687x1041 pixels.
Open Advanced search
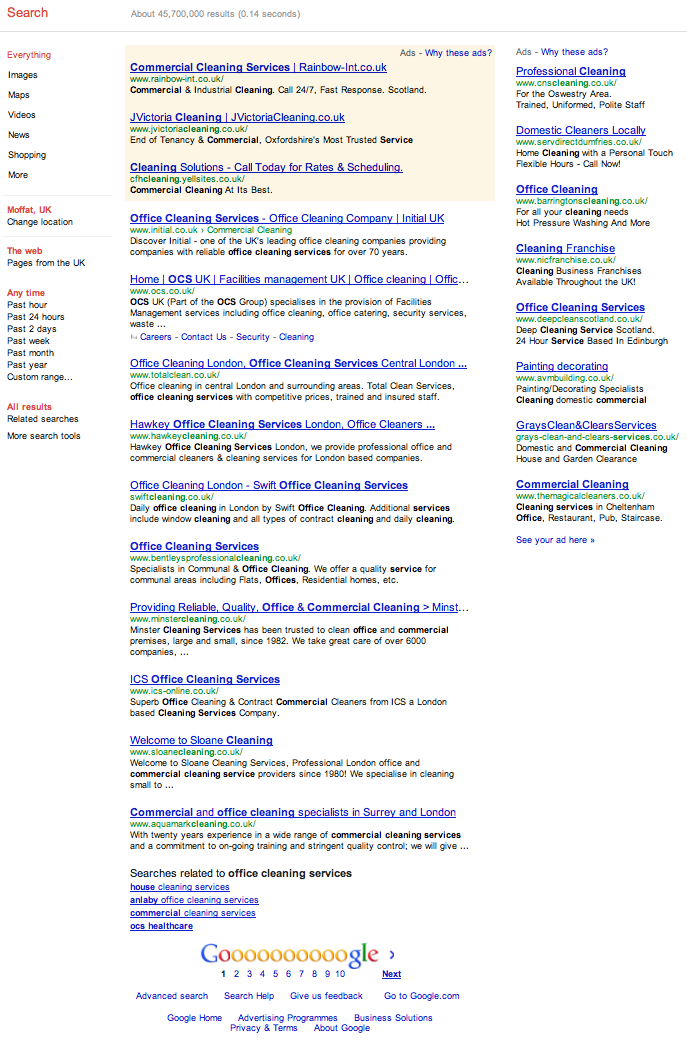click(x=172, y=996)
